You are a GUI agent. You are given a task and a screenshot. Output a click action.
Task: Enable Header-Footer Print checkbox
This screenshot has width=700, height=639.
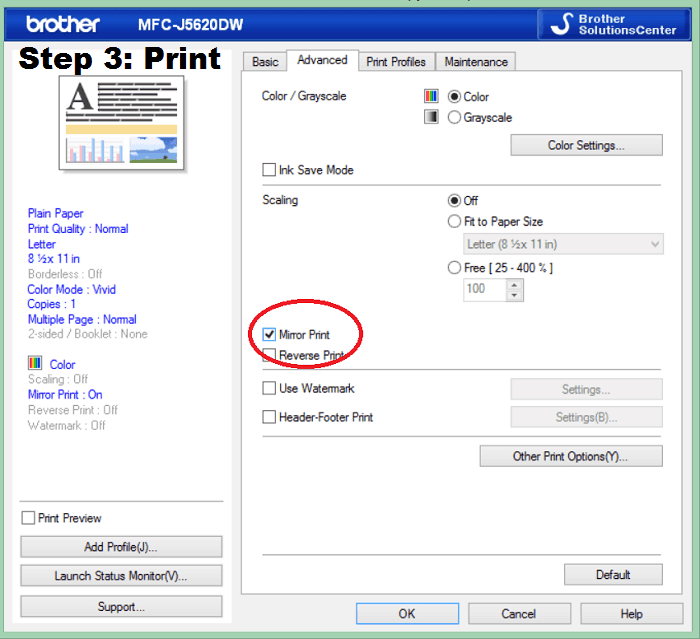pos(269,417)
